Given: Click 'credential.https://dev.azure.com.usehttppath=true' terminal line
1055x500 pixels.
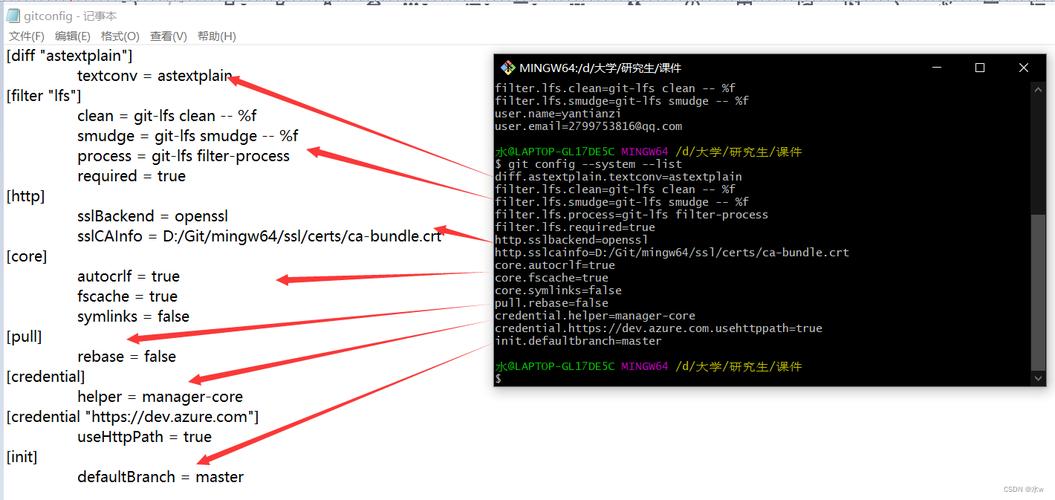Looking at the screenshot, I should (658, 328).
